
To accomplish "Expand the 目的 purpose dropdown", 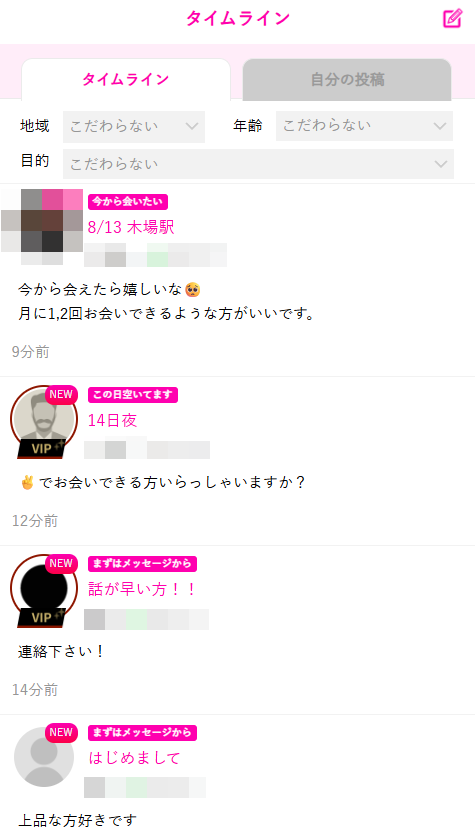I will (258, 164).
